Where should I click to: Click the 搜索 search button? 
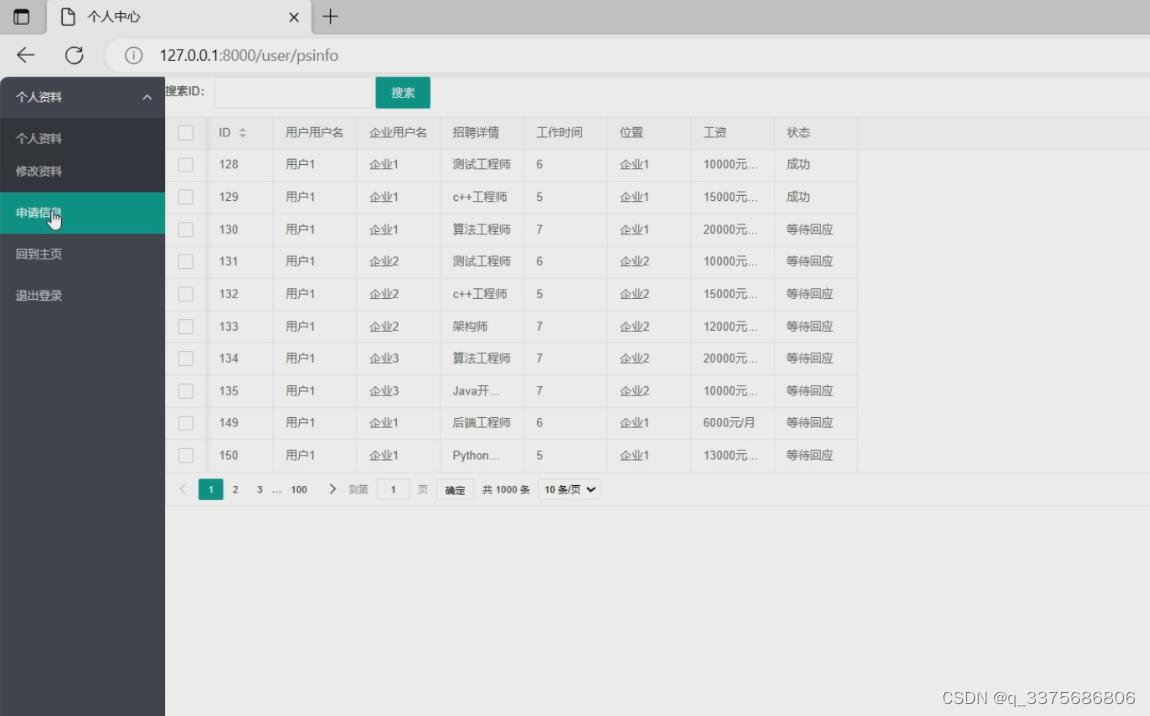click(x=402, y=91)
